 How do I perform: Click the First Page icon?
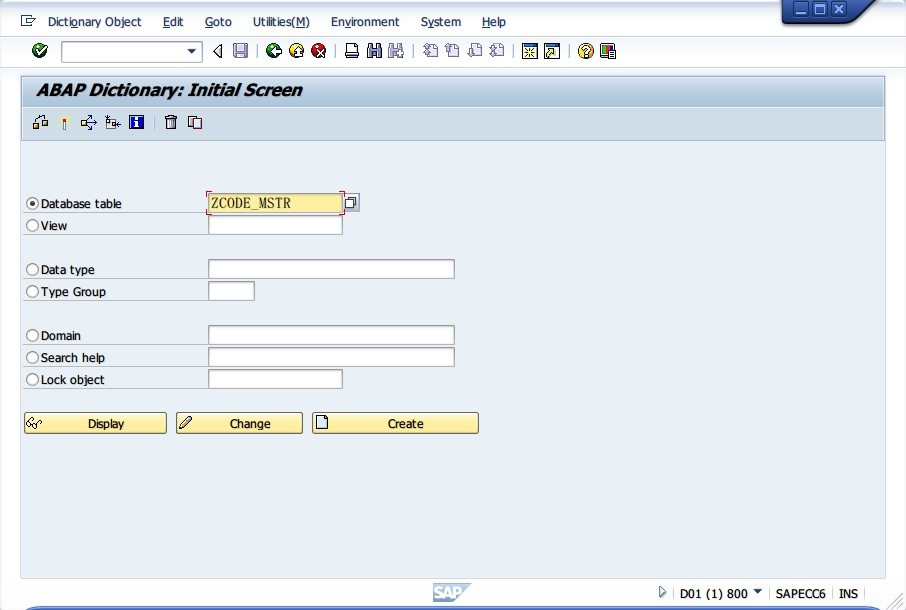pos(430,51)
